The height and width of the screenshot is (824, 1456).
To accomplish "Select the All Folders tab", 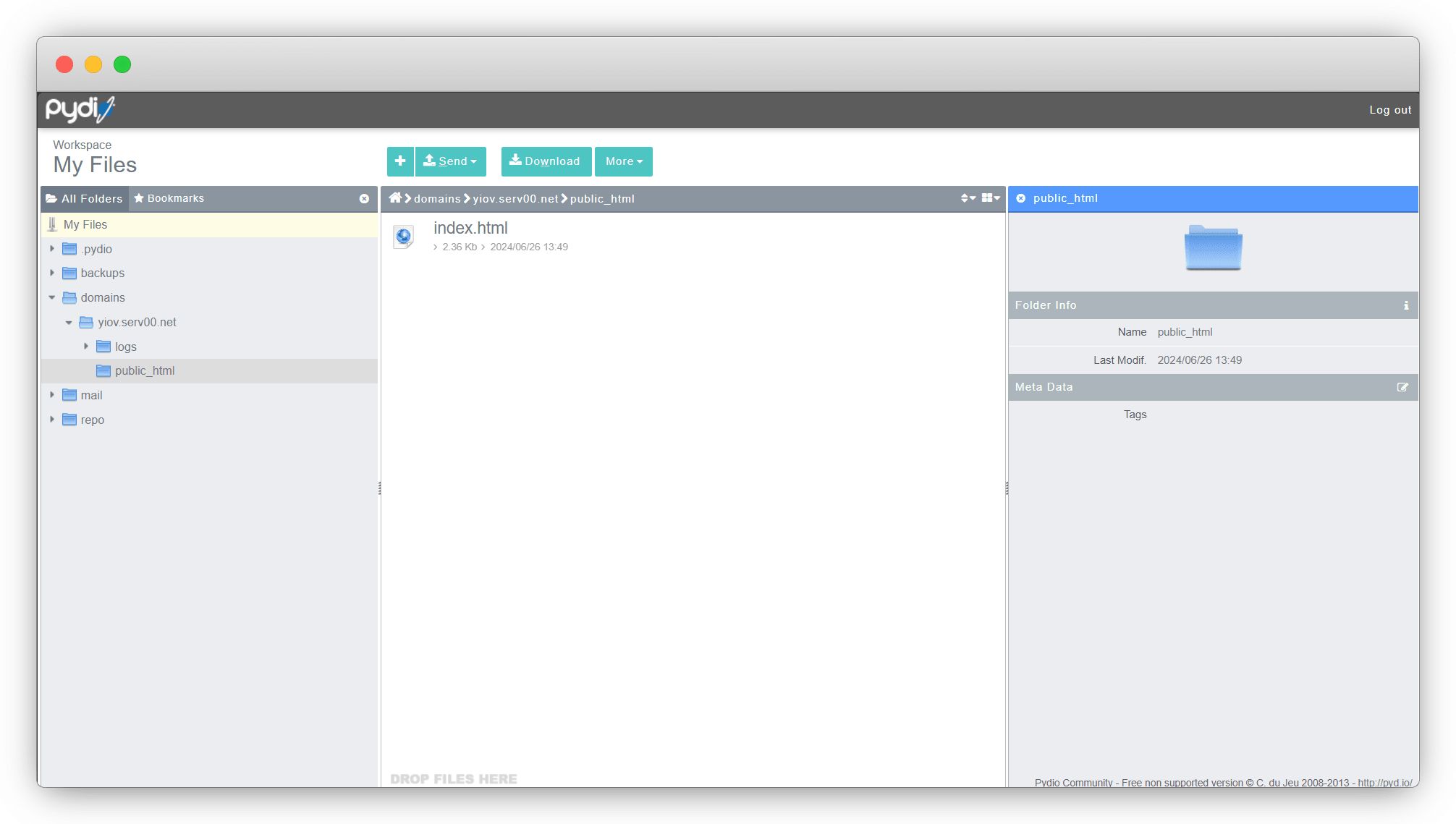I will pos(85,199).
